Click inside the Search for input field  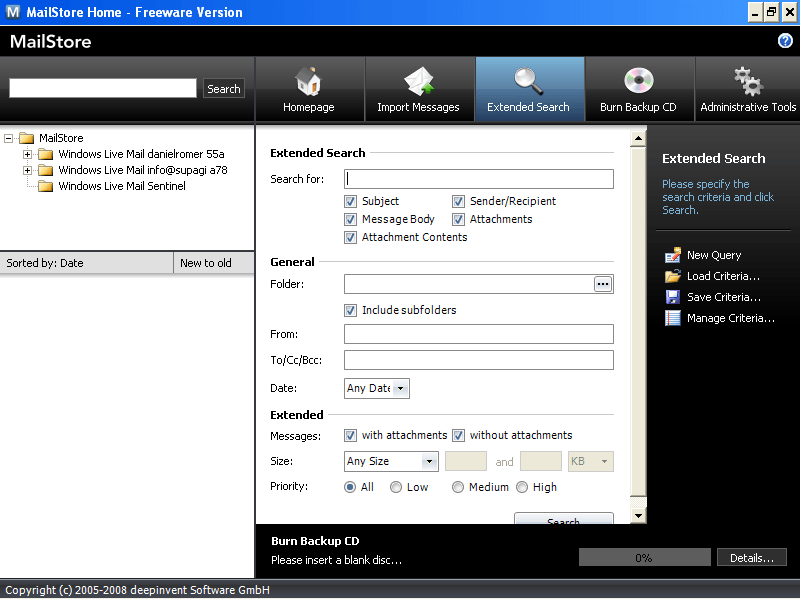coord(478,178)
